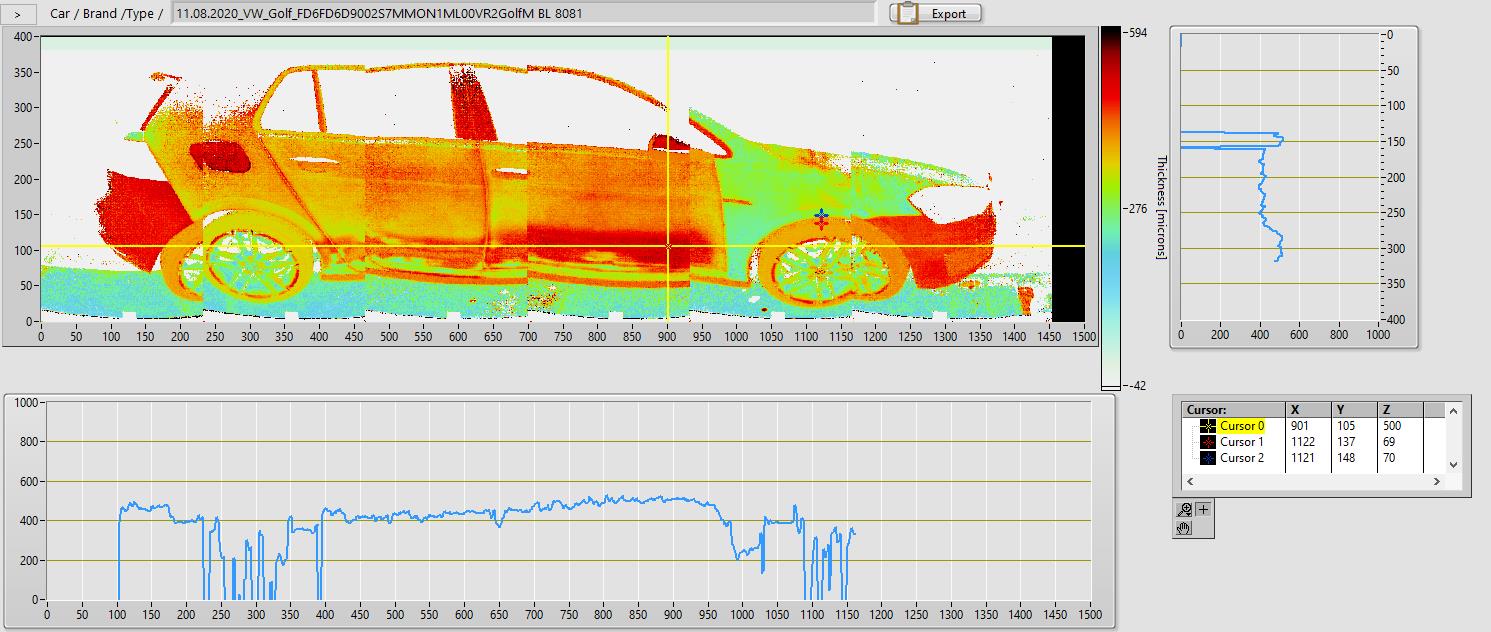The height and width of the screenshot is (632, 1491).
Task: Click the Export button
Action: tap(936, 13)
